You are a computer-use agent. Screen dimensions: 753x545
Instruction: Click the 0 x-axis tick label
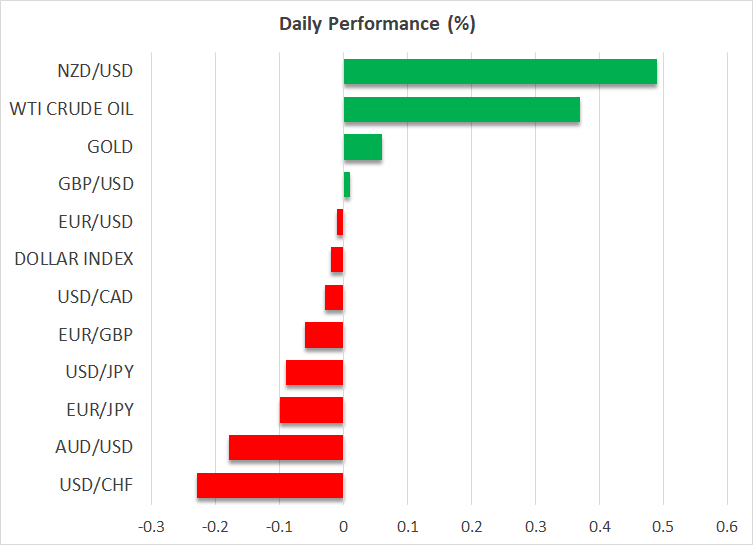click(x=343, y=526)
